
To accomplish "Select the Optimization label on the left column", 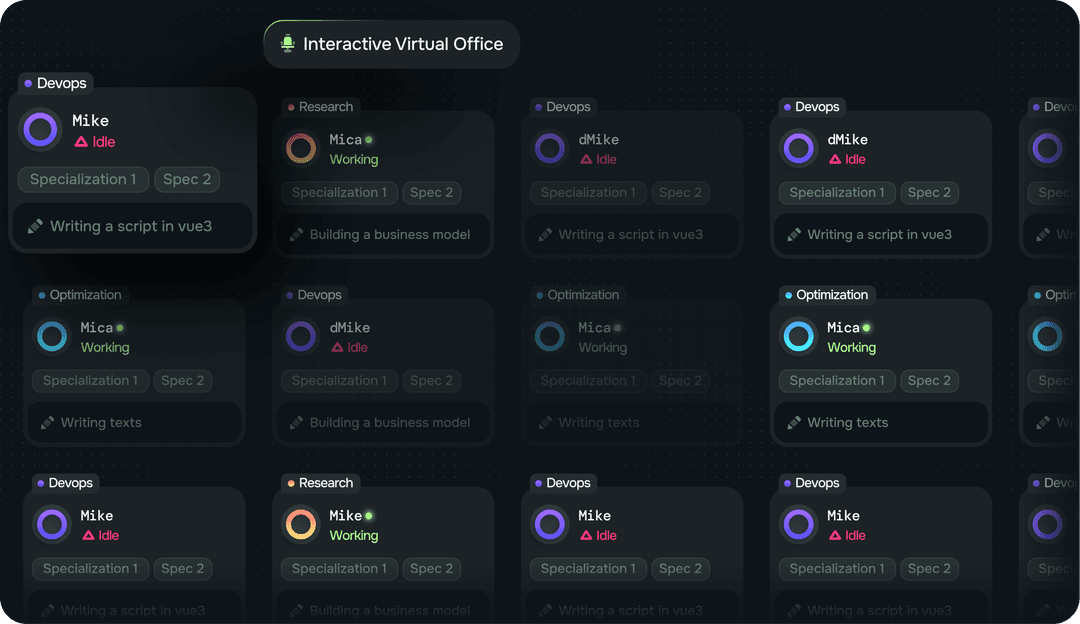I will pos(80,295).
